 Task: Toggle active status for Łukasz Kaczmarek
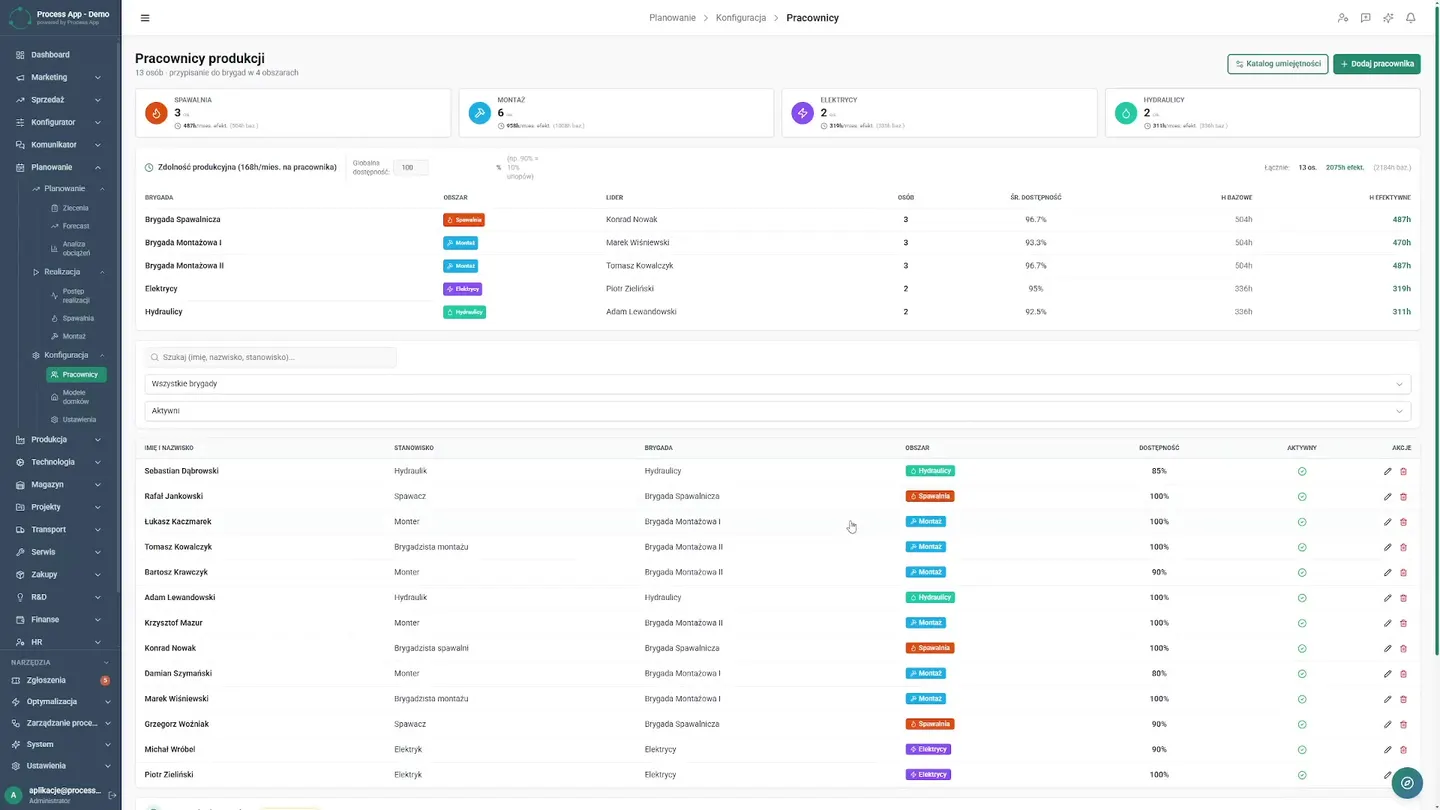[1302, 522]
